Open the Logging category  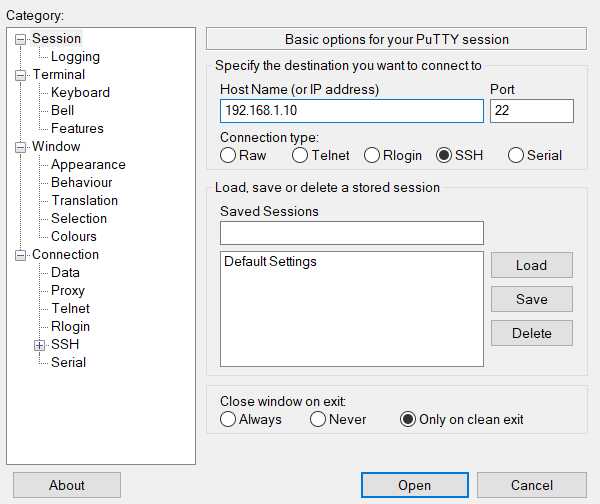point(75,57)
